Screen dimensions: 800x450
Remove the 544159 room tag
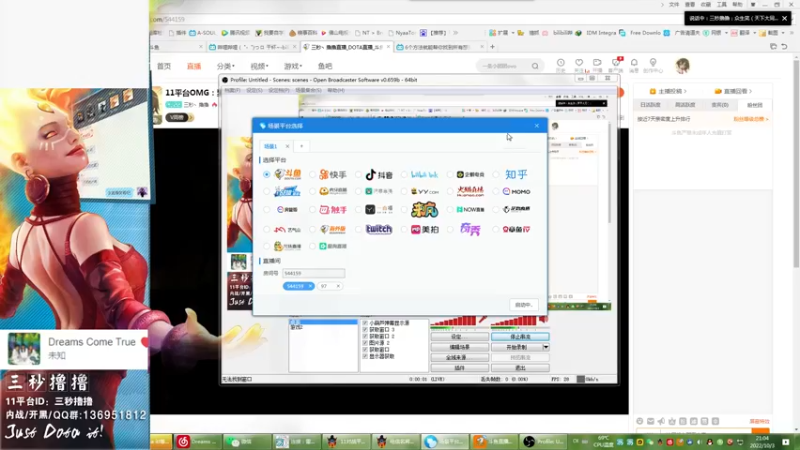click(x=310, y=286)
